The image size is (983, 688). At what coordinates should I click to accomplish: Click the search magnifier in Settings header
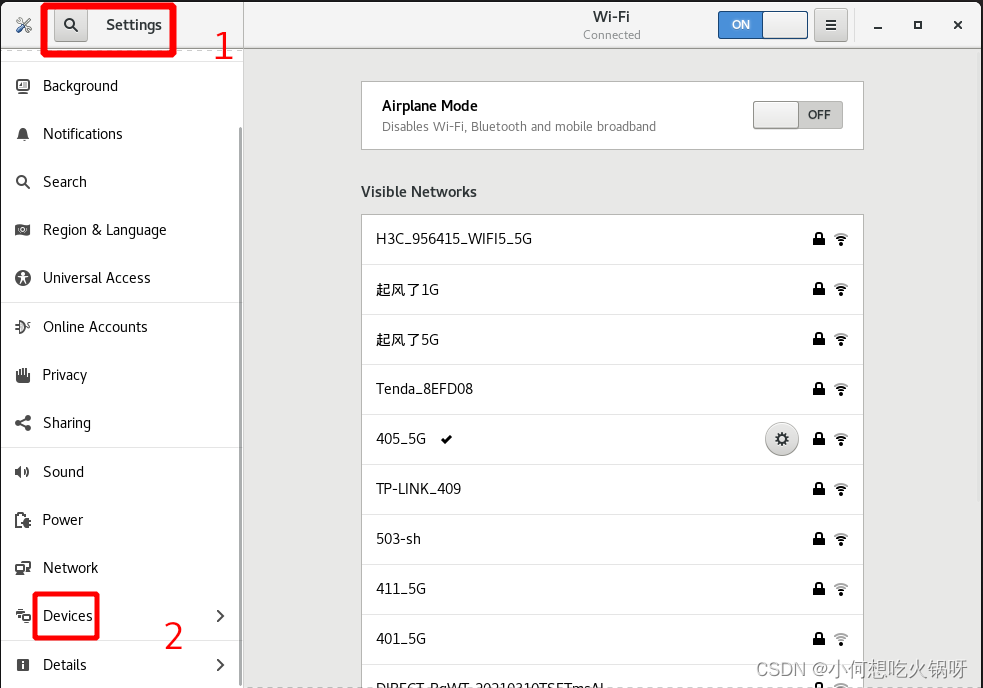tap(69, 25)
